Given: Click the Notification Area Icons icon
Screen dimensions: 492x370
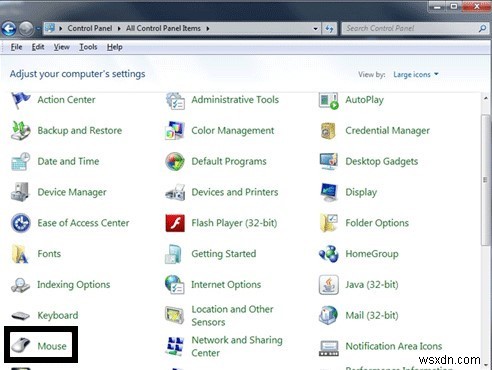Looking at the screenshot, I should click(x=329, y=348).
